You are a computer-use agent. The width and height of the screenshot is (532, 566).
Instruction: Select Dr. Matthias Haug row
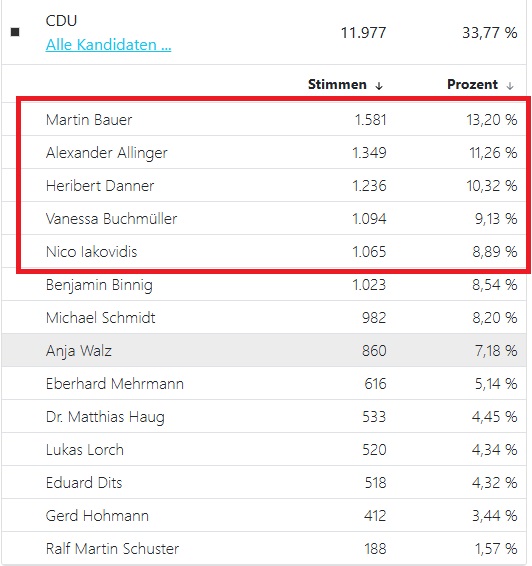(264, 417)
